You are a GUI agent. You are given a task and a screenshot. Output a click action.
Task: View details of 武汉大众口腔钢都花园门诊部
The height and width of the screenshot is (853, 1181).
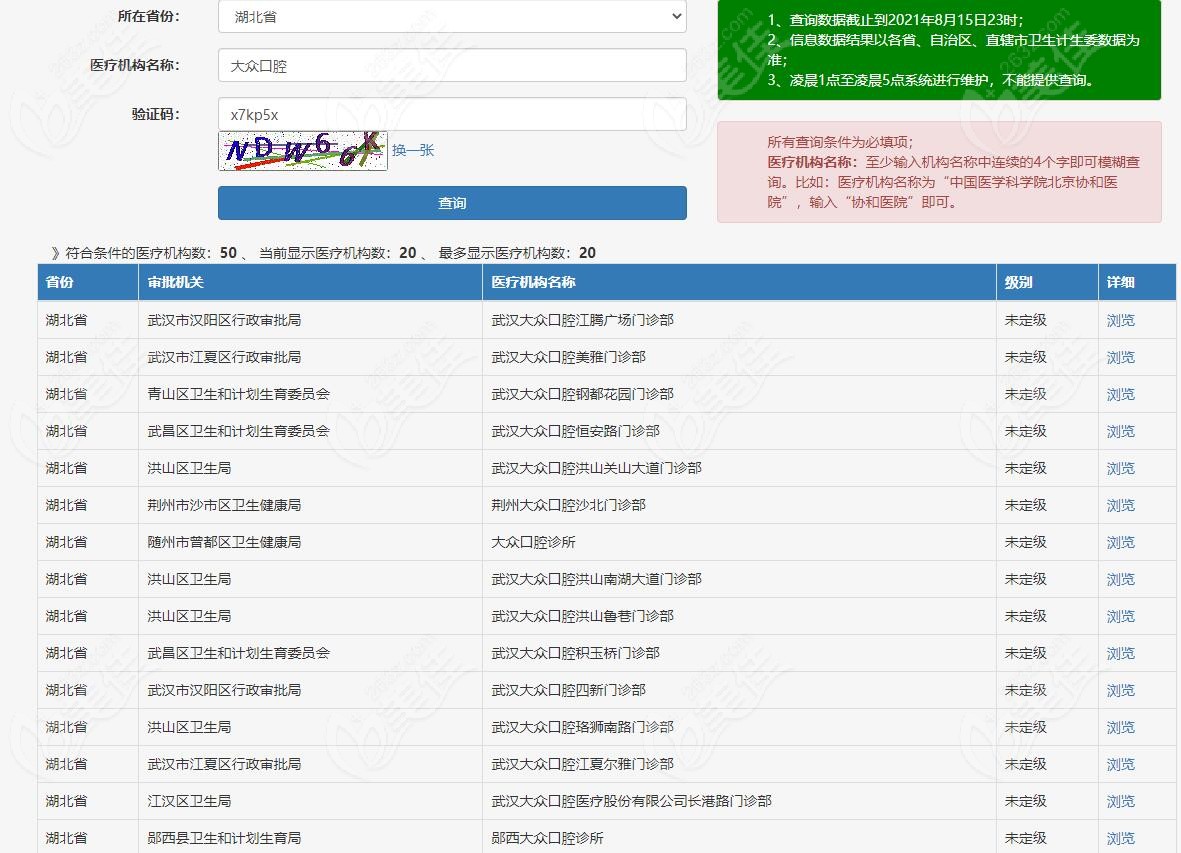1120,395
